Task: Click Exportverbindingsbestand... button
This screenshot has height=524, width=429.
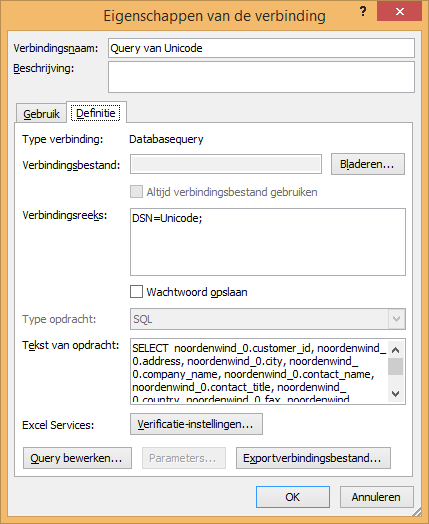Action: (313, 458)
